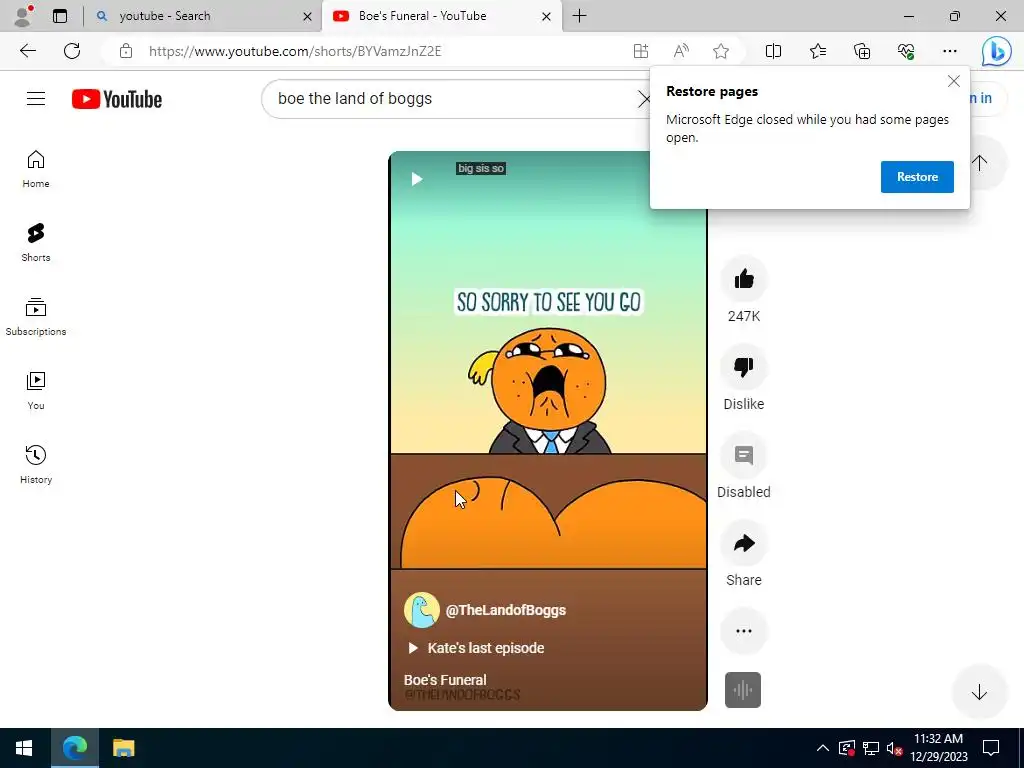Open Kate's last episode linked video

(476, 648)
